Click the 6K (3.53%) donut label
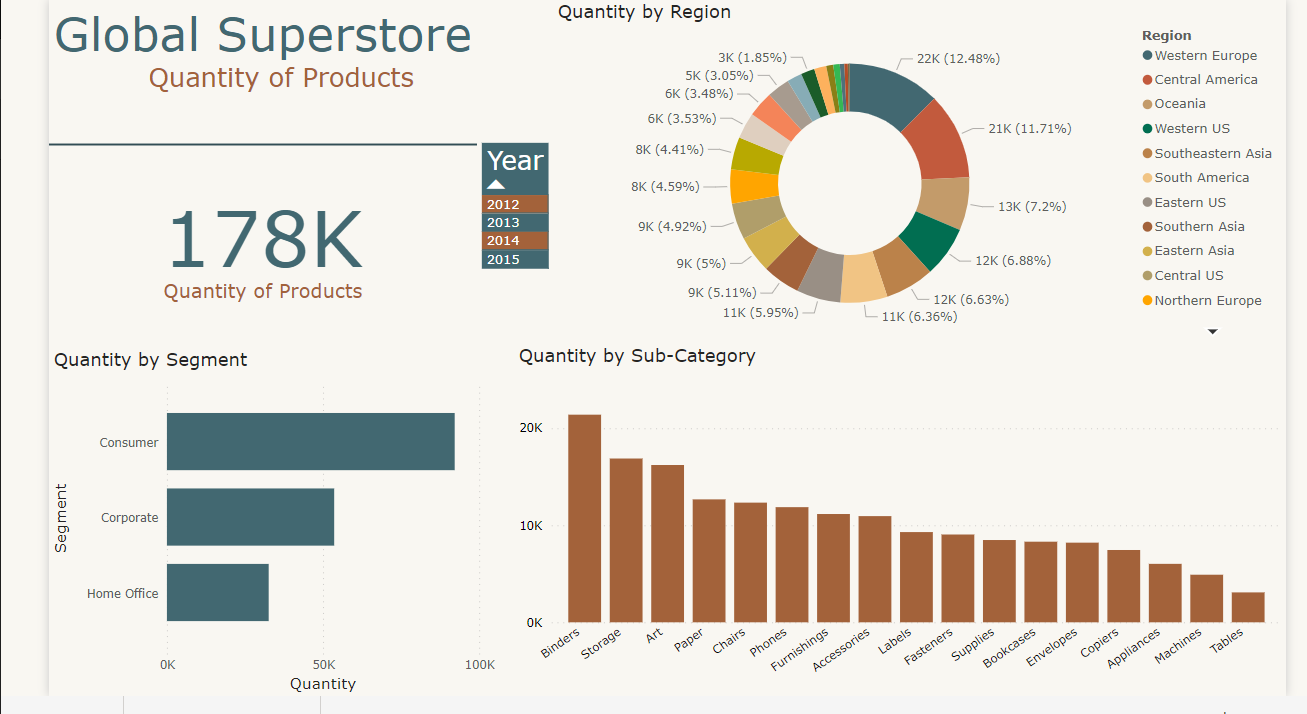 pyautogui.click(x=682, y=118)
